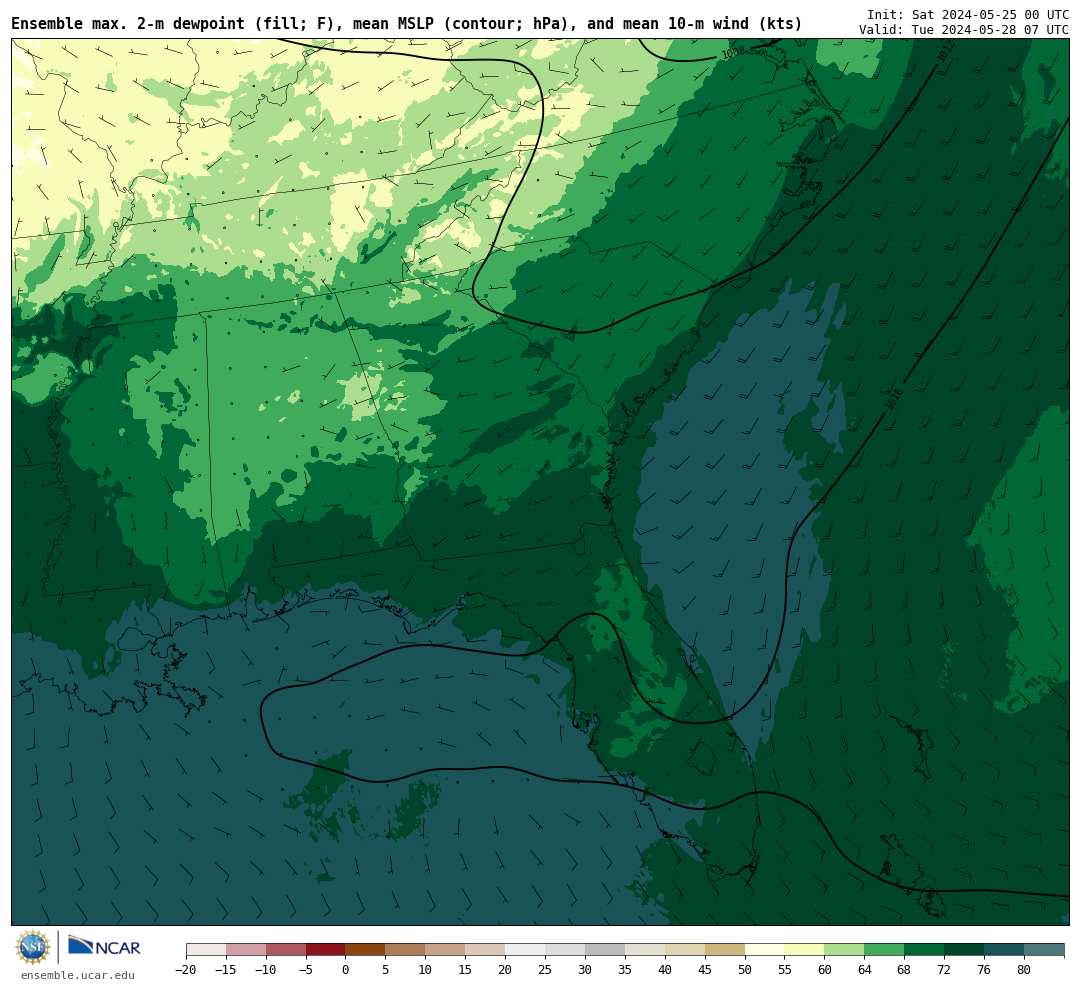Screen dimensions: 1080x988
Task: Click the colorbar tick label 50
Action: click(x=745, y=970)
